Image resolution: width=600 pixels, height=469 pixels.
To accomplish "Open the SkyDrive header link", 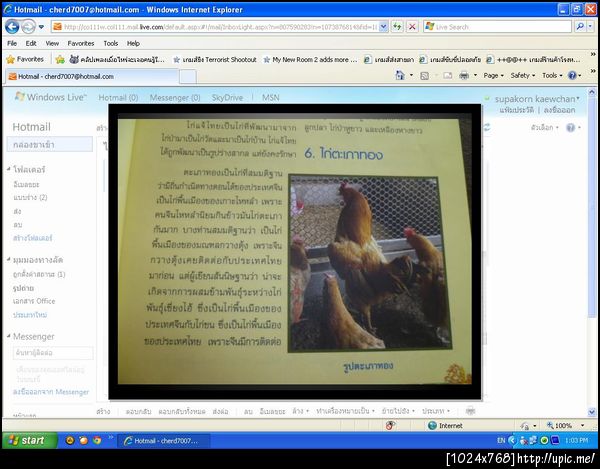I will pyautogui.click(x=227, y=98).
